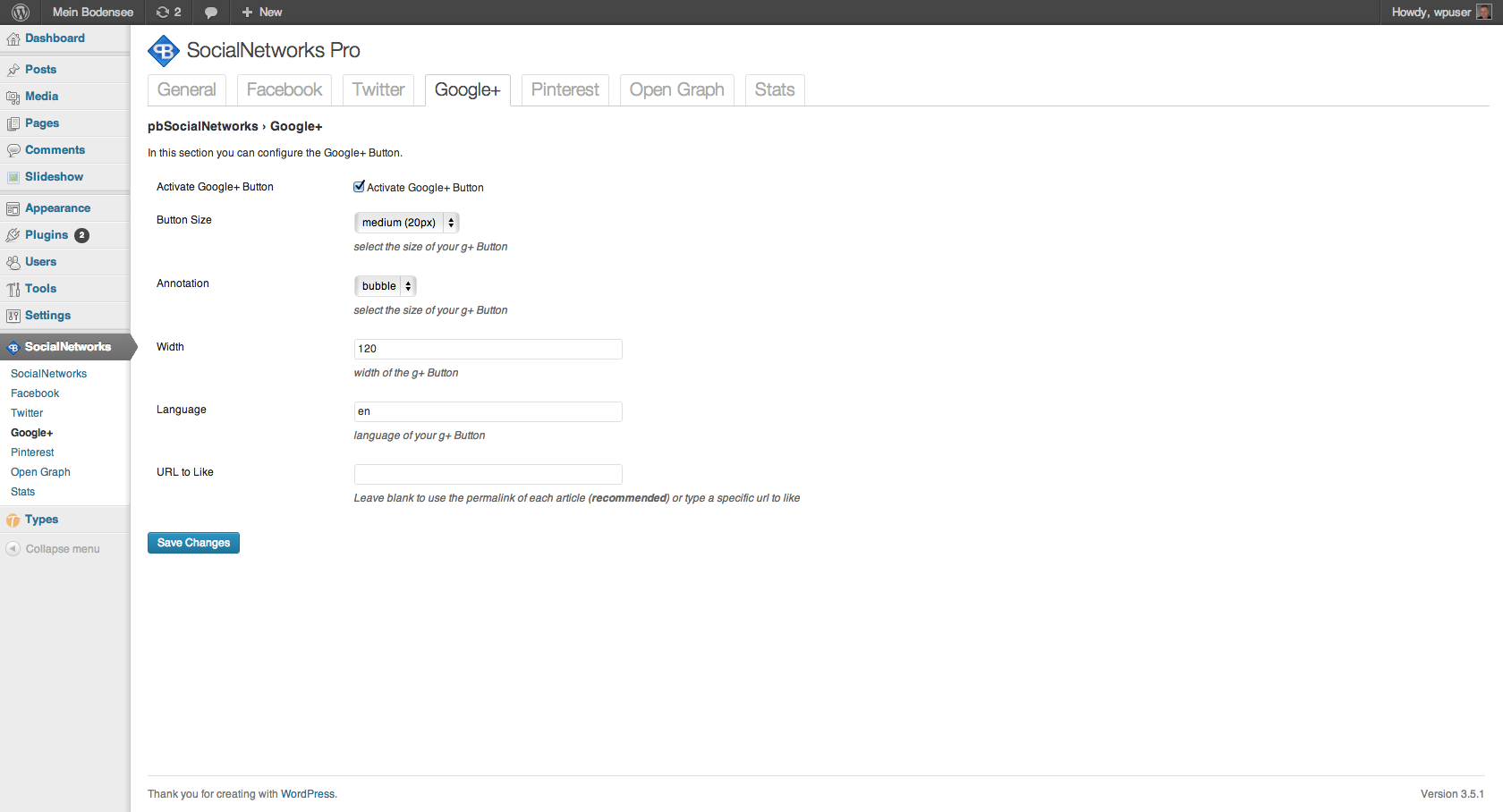Click the Plugins update count badge
This screenshot has width=1503, height=812.
[x=81, y=235]
